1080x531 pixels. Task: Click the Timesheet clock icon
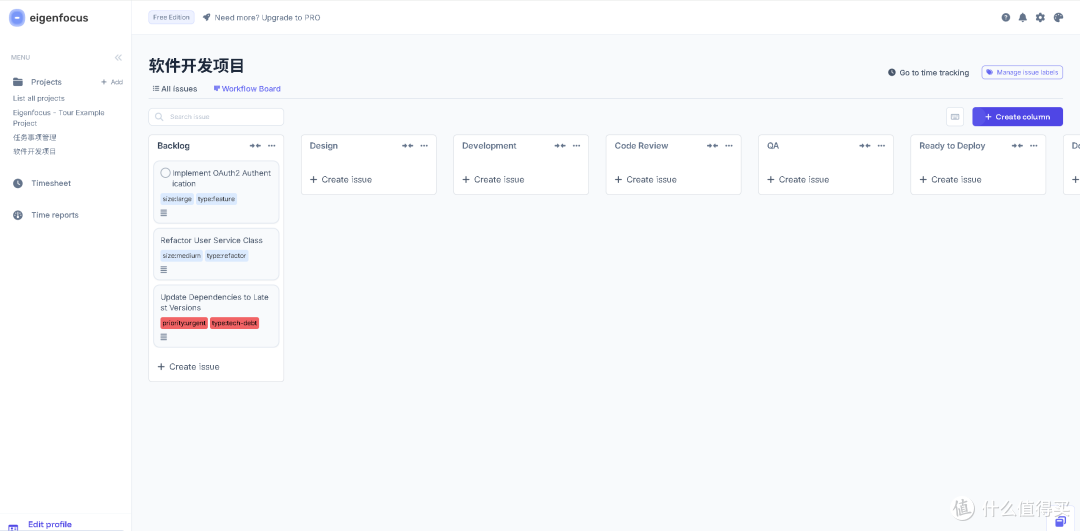[x=18, y=183]
